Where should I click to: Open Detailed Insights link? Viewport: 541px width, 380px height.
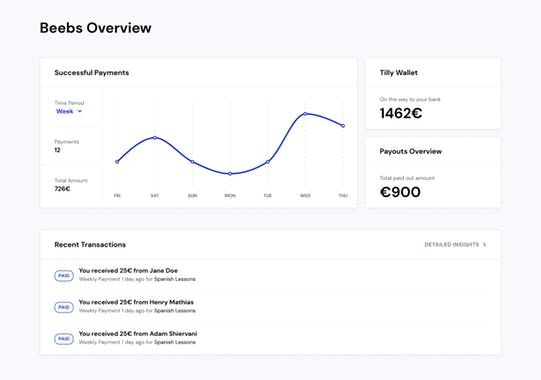click(x=455, y=244)
